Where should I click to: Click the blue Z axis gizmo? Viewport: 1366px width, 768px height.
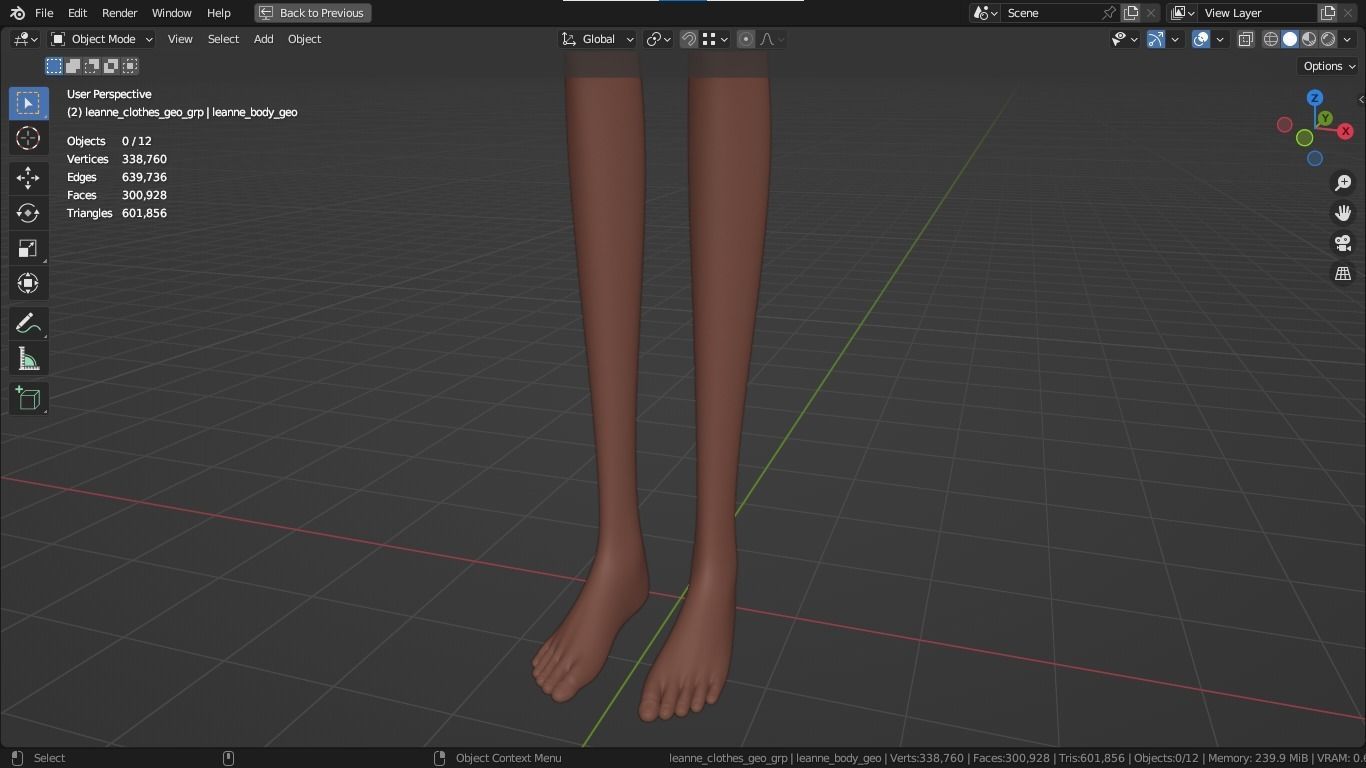1315,98
